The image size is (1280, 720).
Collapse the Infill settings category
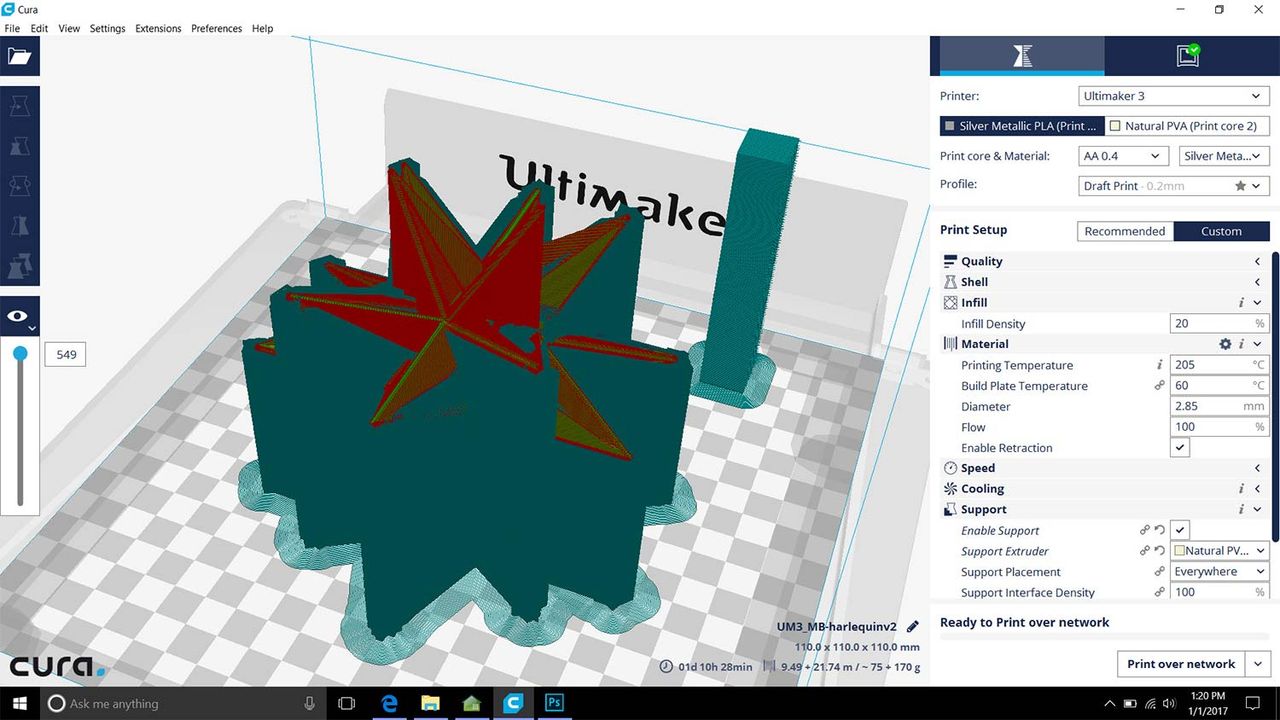(x=1105, y=302)
